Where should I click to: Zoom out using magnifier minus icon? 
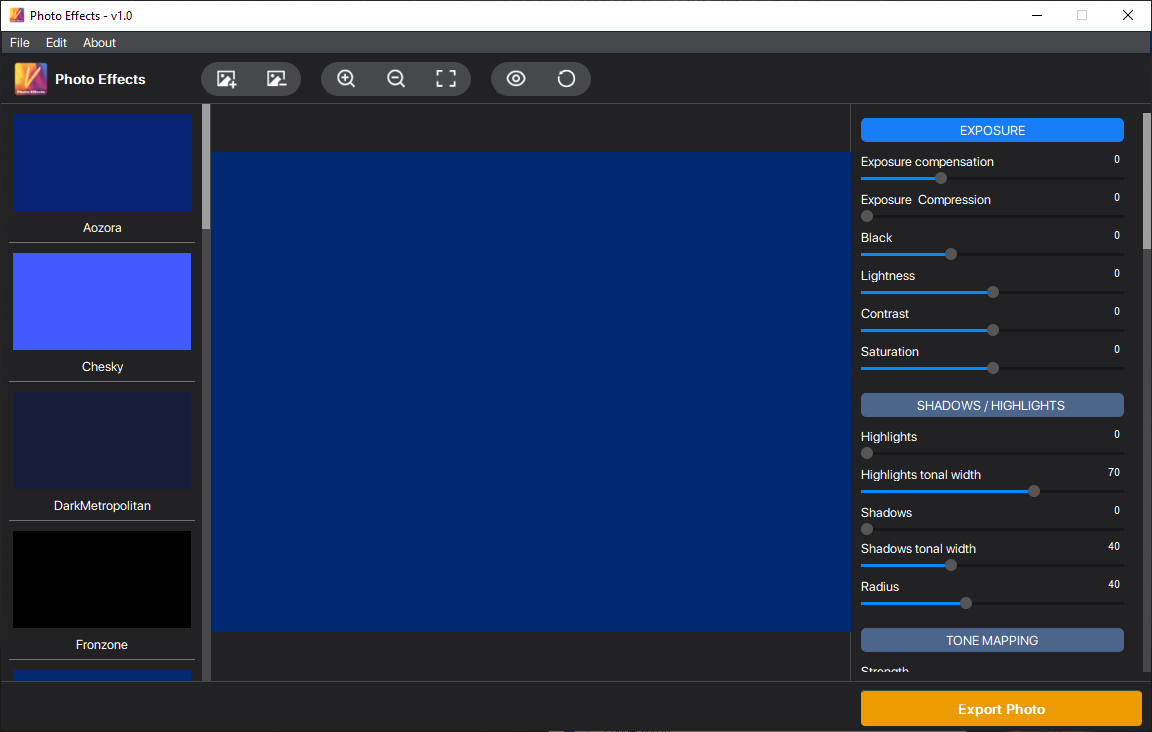click(396, 79)
